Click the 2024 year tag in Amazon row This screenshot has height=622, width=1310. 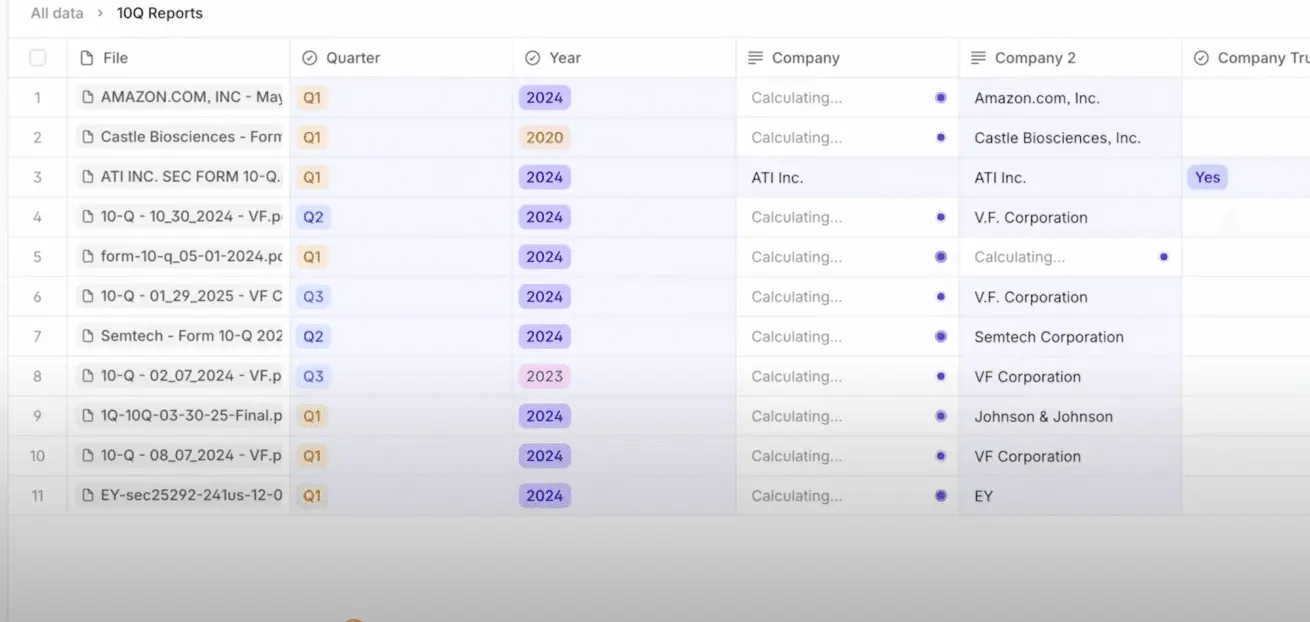pos(544,97)
